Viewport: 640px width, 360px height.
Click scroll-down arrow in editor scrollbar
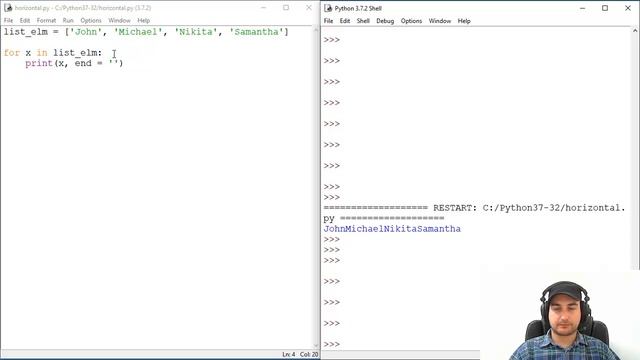pyautogui.click(x=316, y=346)
